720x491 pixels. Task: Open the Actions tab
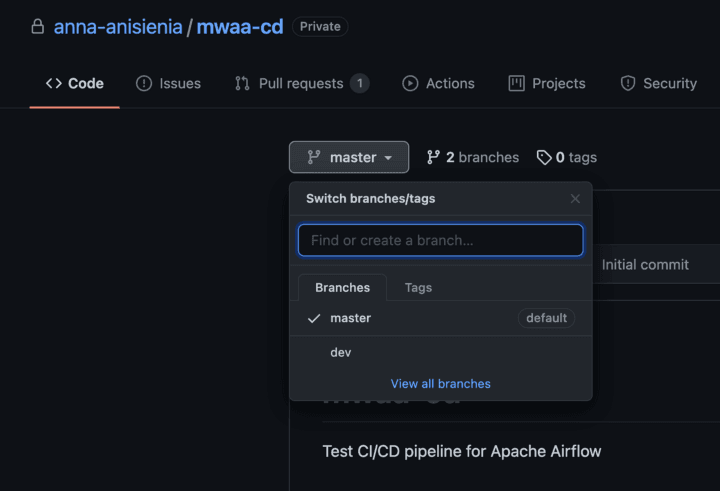click(x=439, y=84)
